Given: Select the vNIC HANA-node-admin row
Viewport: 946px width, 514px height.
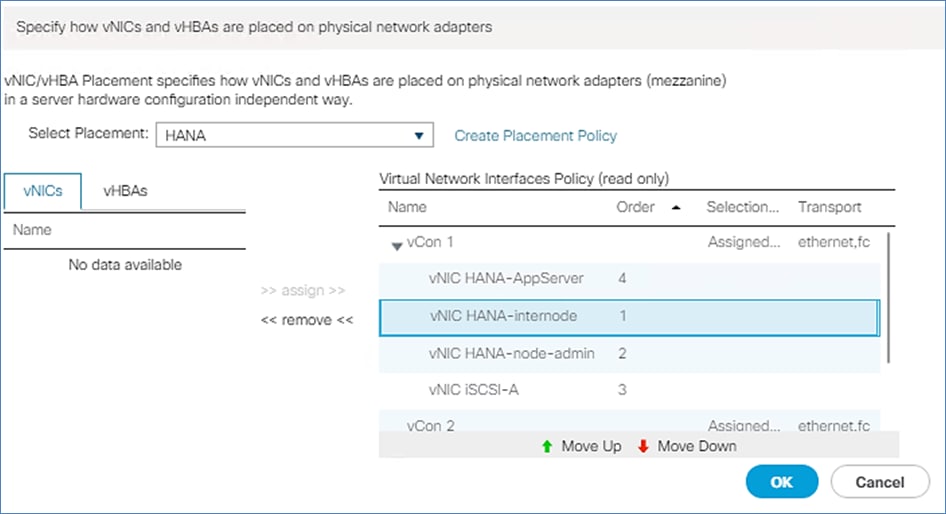Looking at the screenshot, I should [629, 354].
